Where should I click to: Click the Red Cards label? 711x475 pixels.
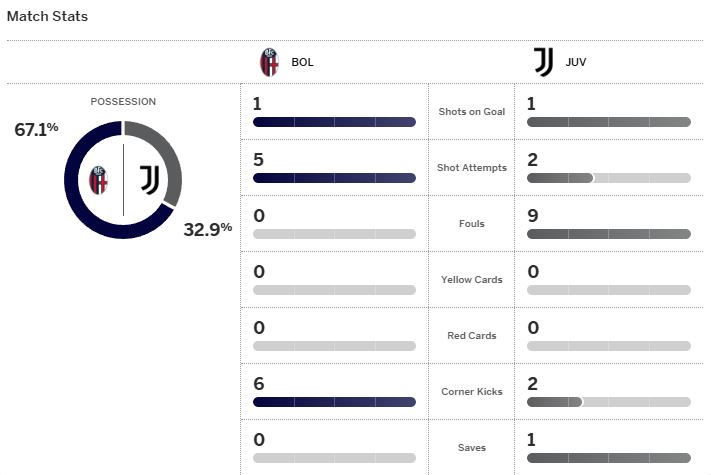(472, 336)
